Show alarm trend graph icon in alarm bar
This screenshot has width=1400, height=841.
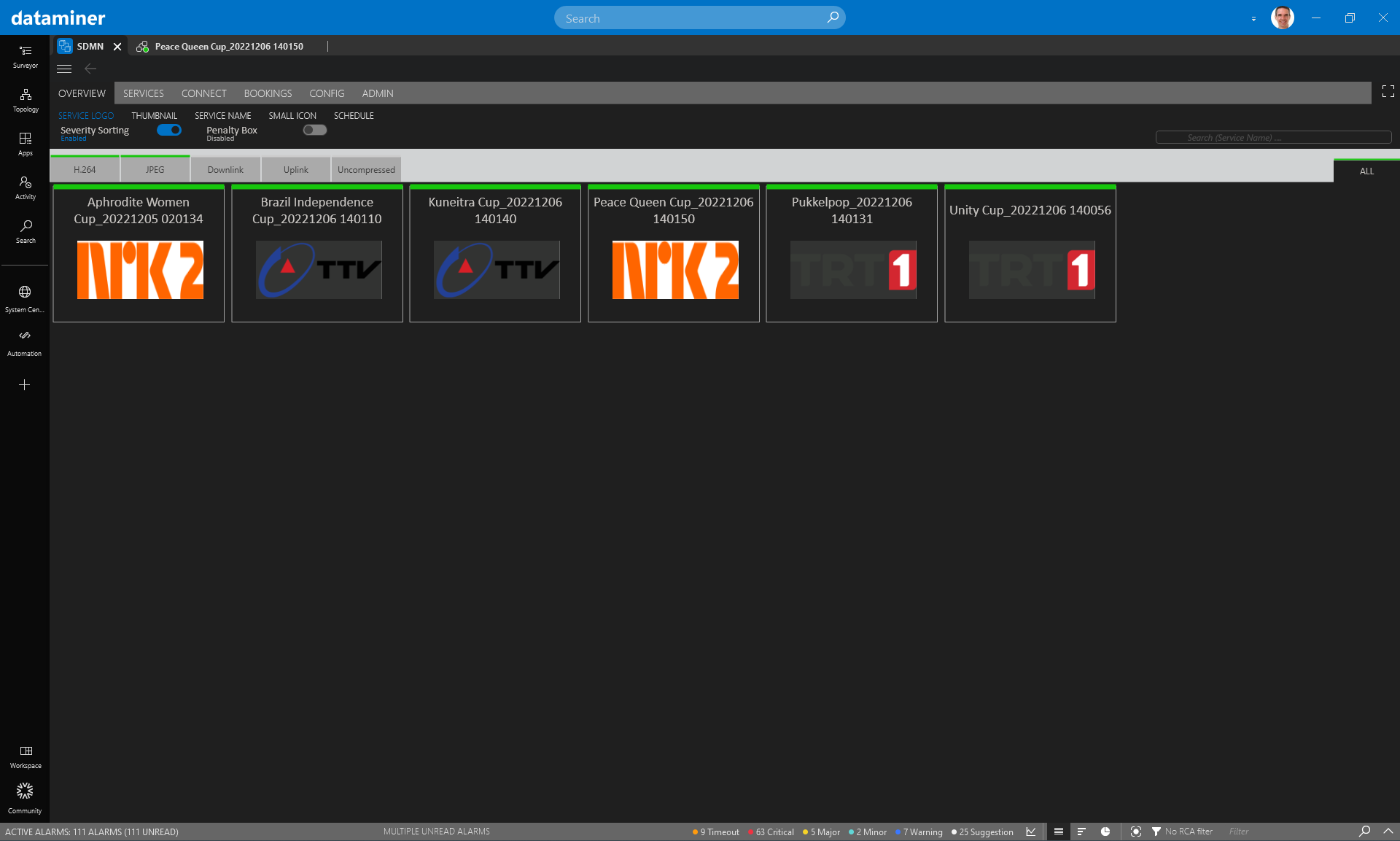(1031, 832)
